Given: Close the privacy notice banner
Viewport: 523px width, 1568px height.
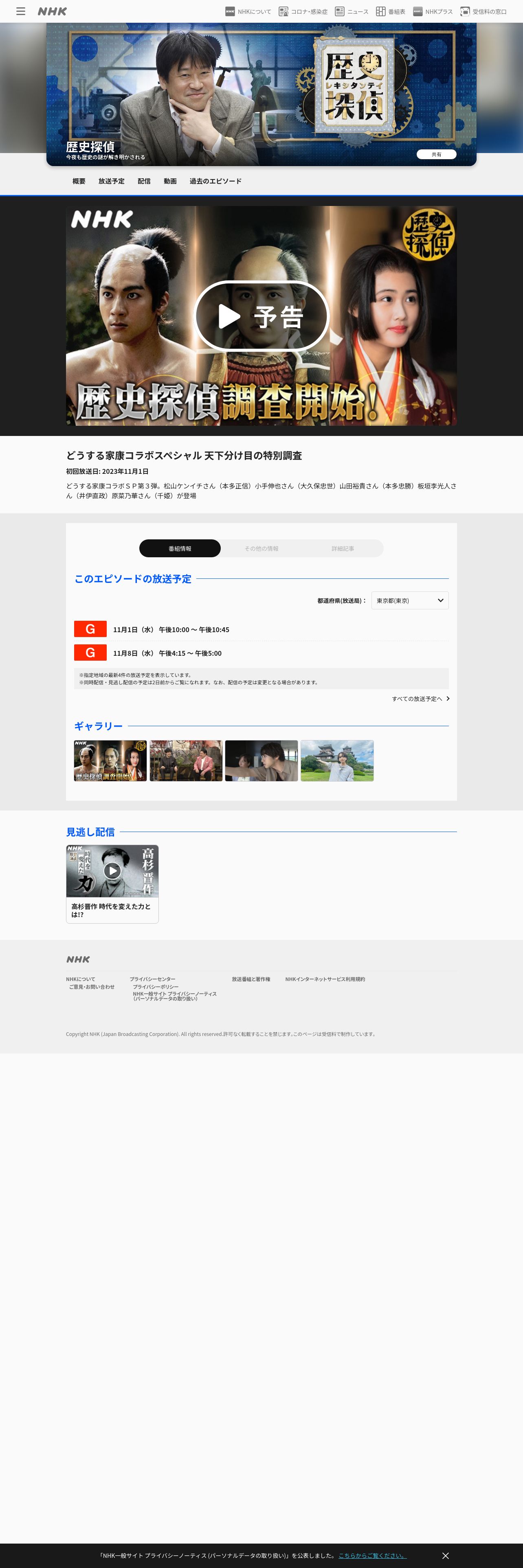Looking at the screenshot, I should 445,1555.
